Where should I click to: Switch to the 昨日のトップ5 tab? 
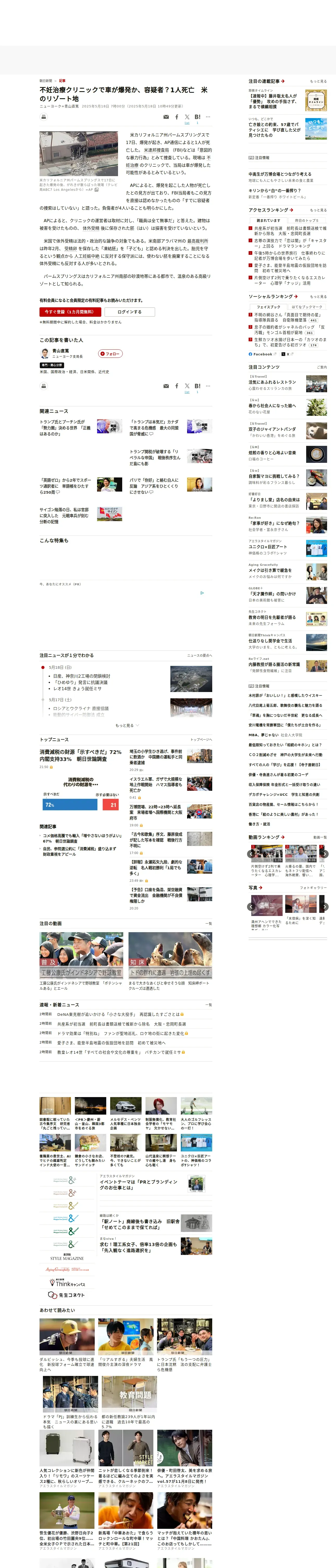pyautogui.click(x=307, y=220)
